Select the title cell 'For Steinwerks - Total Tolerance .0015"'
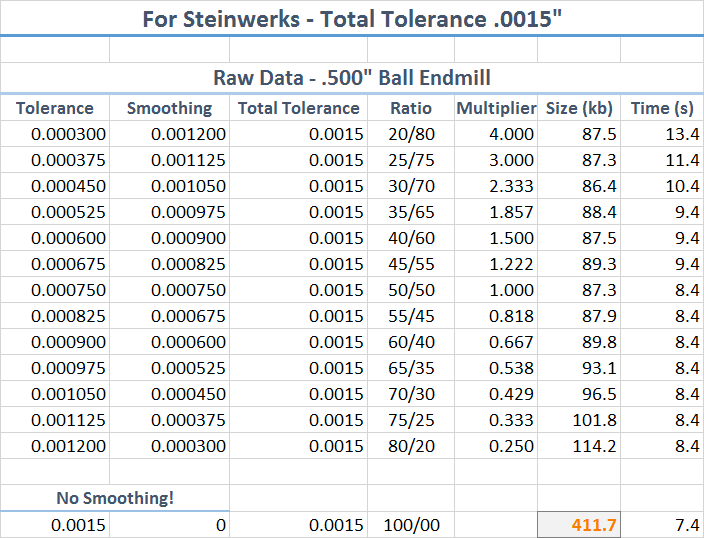 [352, 18]
